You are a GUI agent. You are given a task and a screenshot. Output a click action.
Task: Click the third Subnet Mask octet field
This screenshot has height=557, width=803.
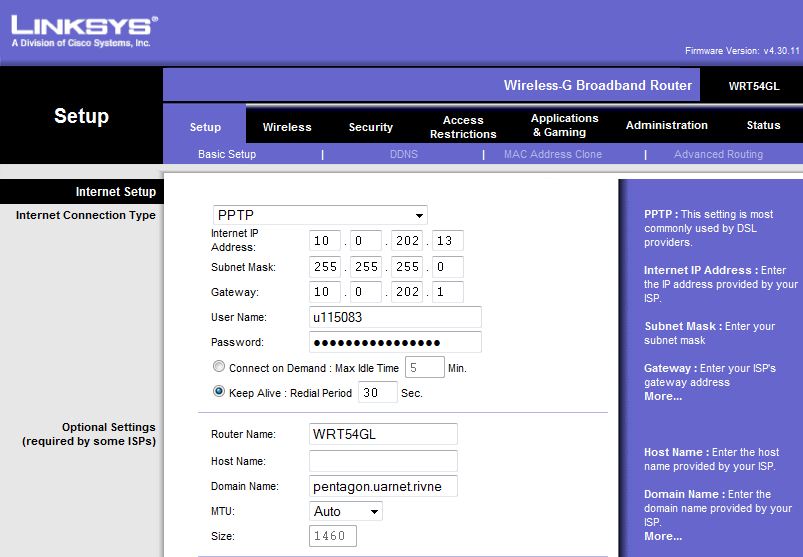(407, 267)
